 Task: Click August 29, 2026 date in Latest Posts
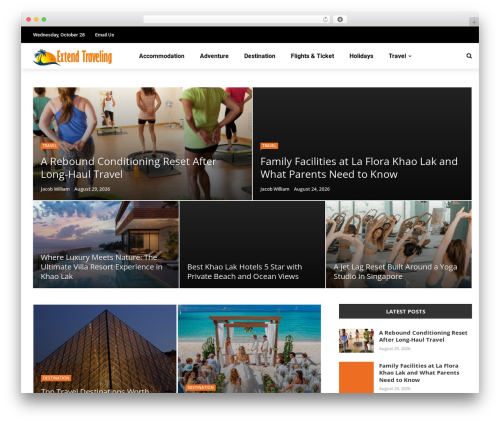coord(394,349)
